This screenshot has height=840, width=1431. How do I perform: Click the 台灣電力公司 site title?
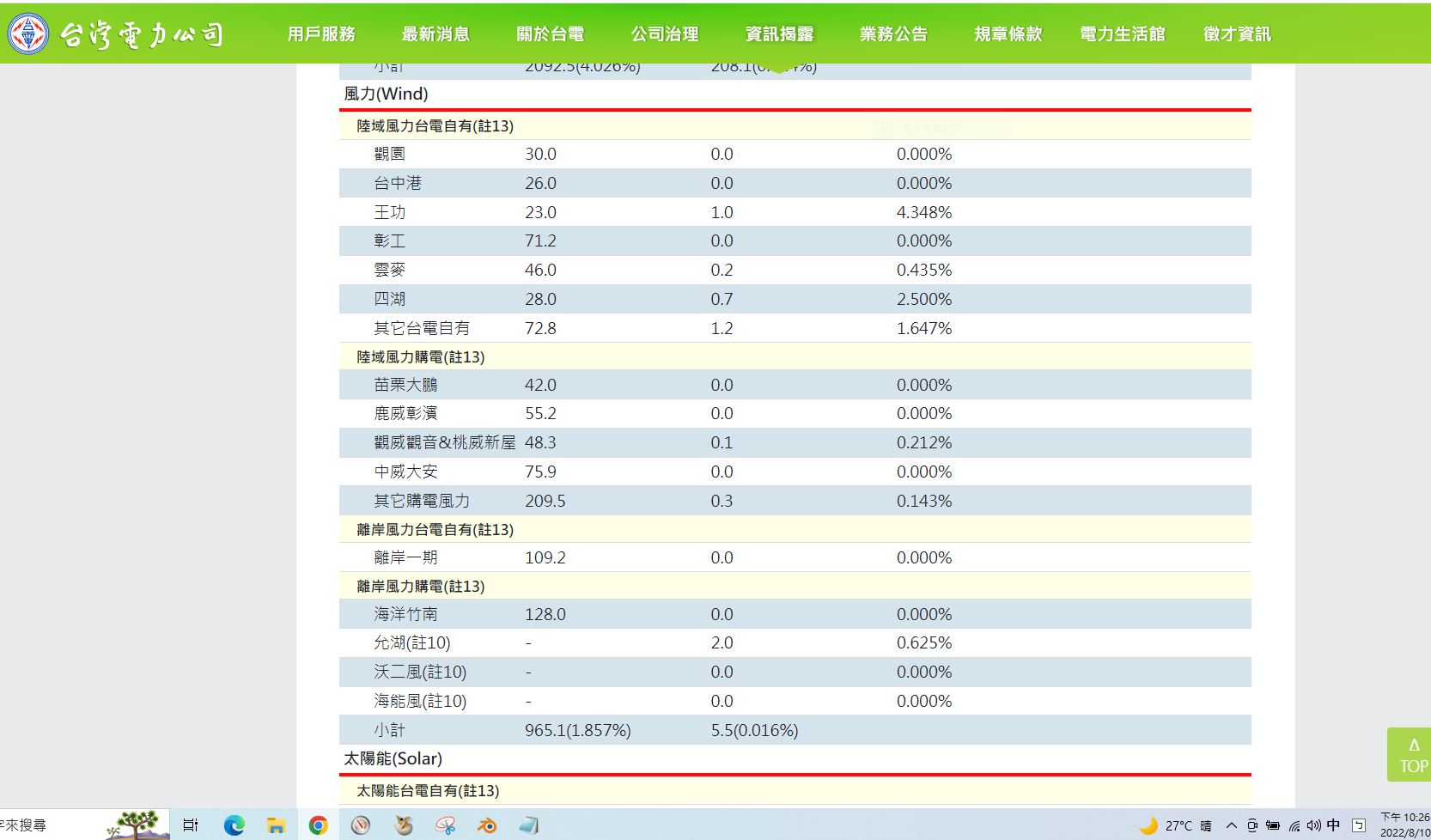coord(143,34)
